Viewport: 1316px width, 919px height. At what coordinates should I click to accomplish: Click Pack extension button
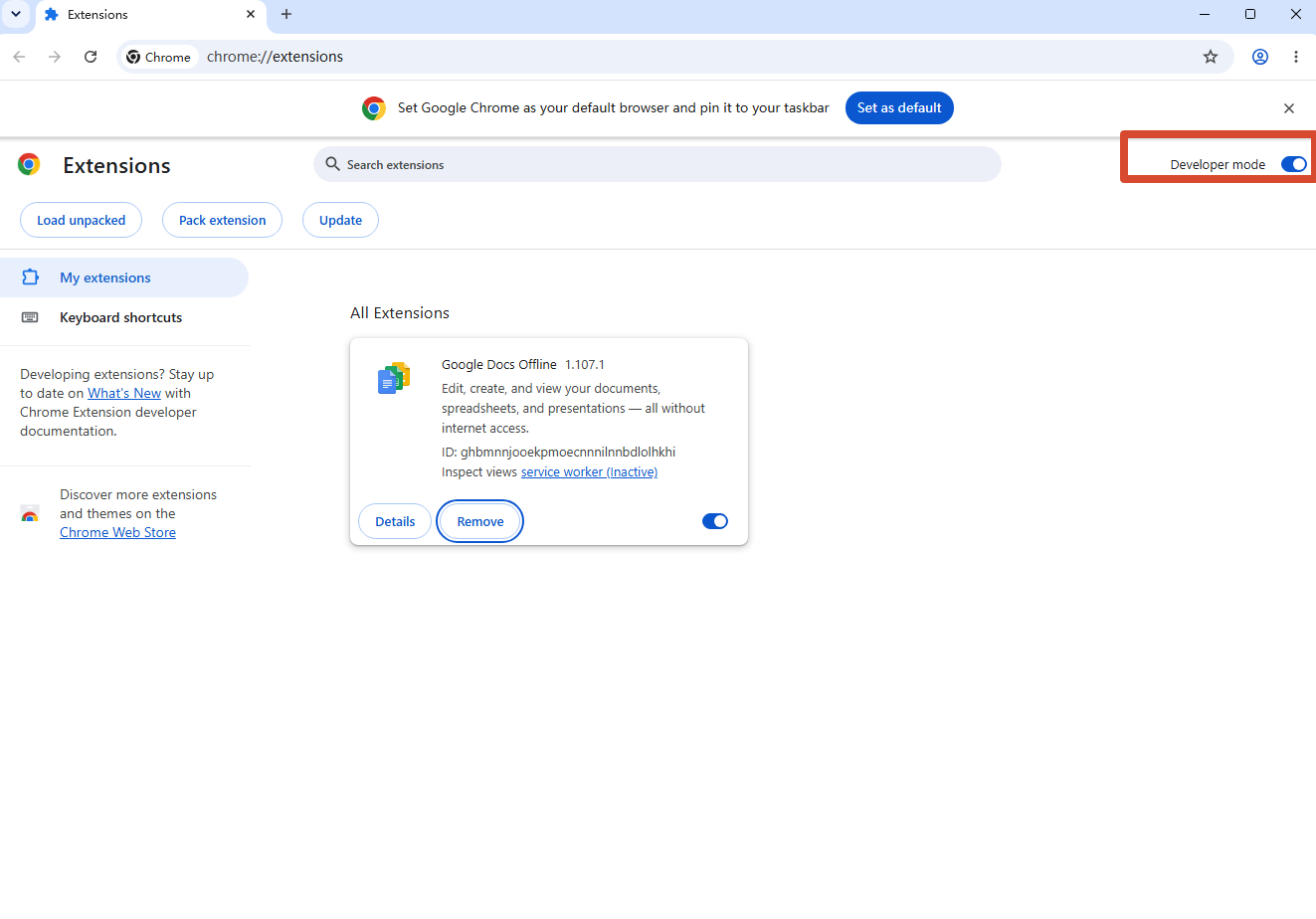point(223,221)
